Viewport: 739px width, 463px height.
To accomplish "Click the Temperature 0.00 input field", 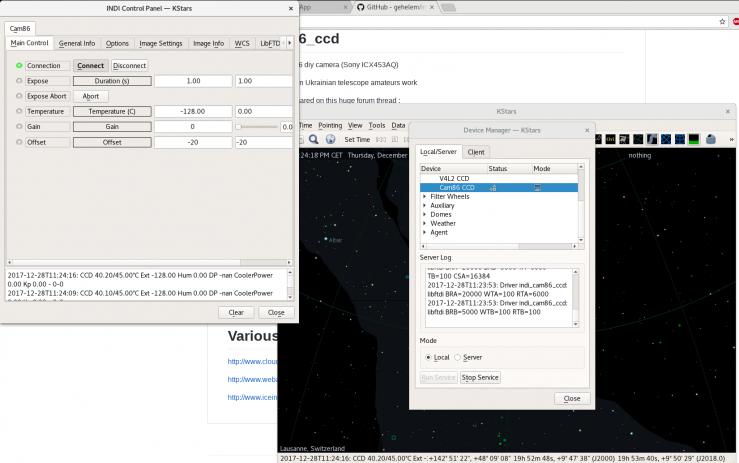I will pyautogui.click(x=263, y=112).
